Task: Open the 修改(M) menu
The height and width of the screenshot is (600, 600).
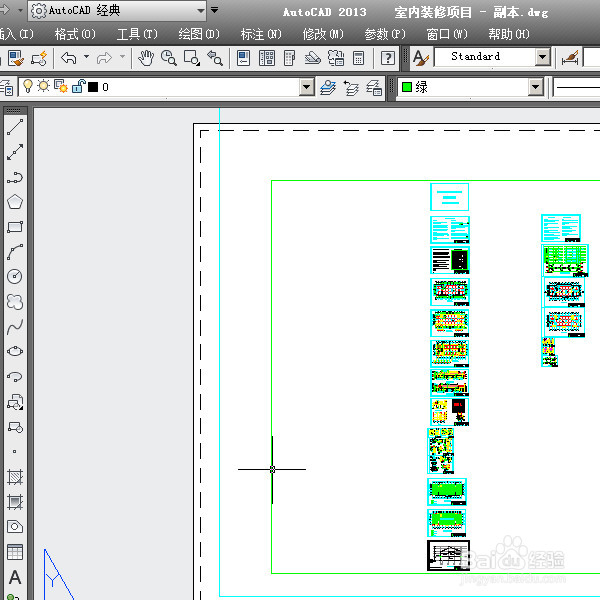Action: (323, 34)
